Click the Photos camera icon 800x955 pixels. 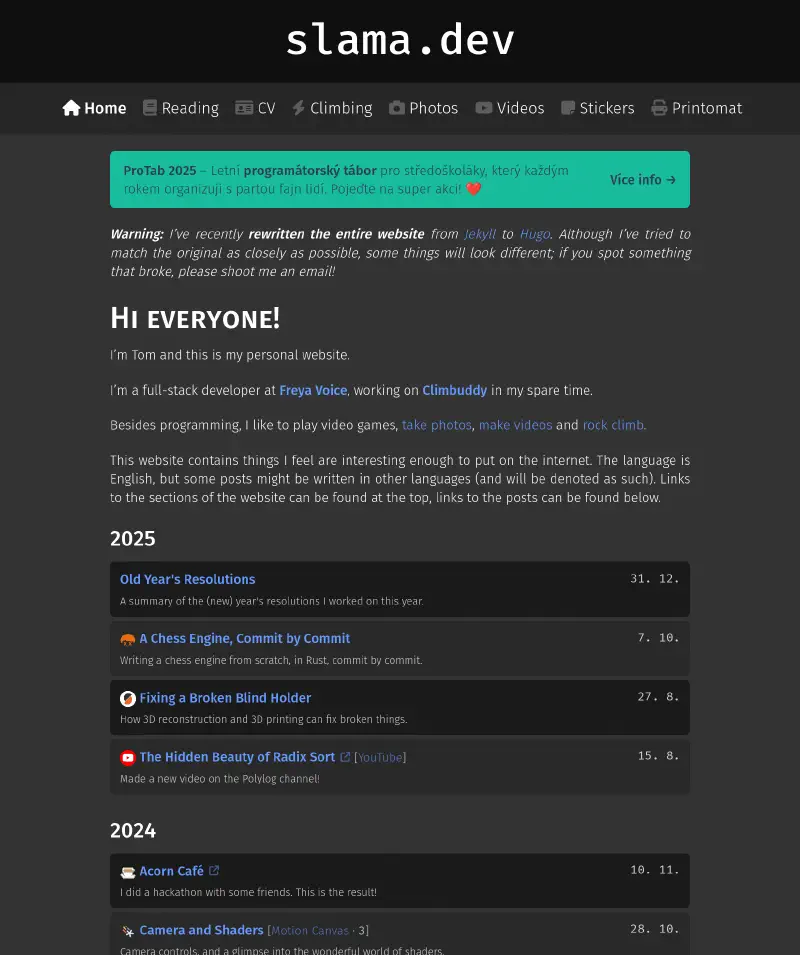397,108
